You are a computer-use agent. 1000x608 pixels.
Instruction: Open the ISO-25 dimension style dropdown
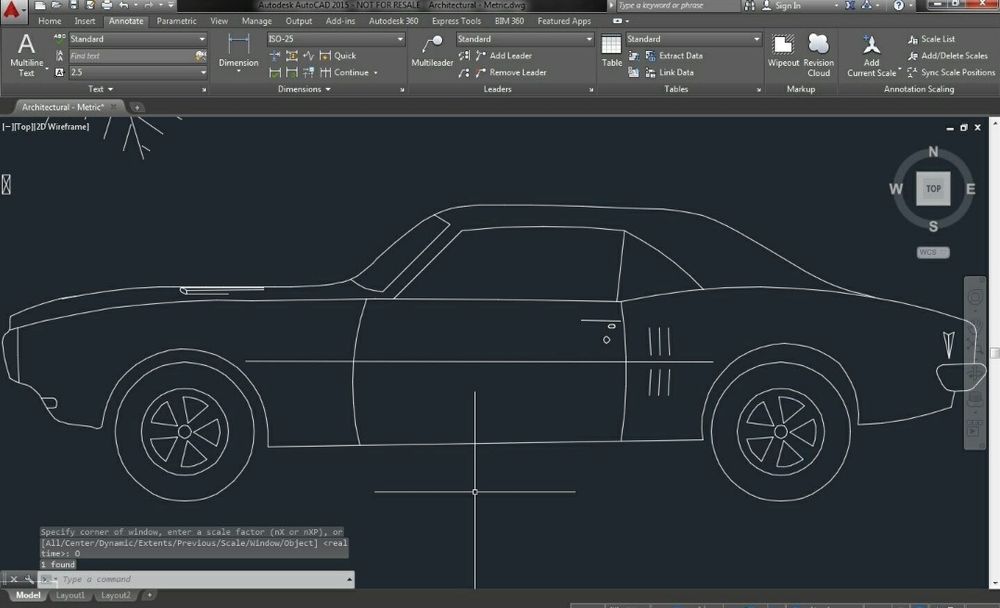(335, 39)
